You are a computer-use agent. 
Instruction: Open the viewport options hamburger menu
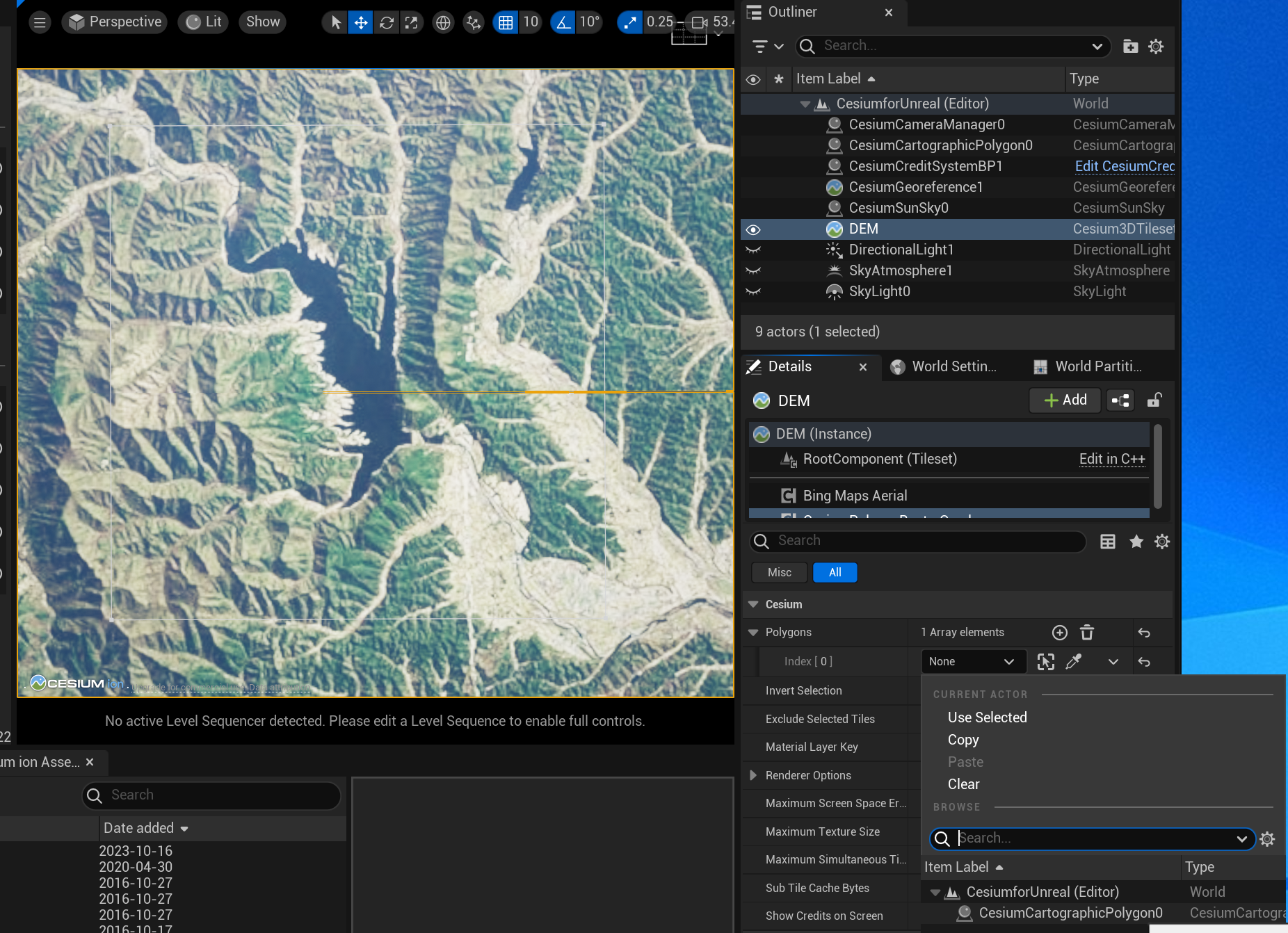coord(40,22)
